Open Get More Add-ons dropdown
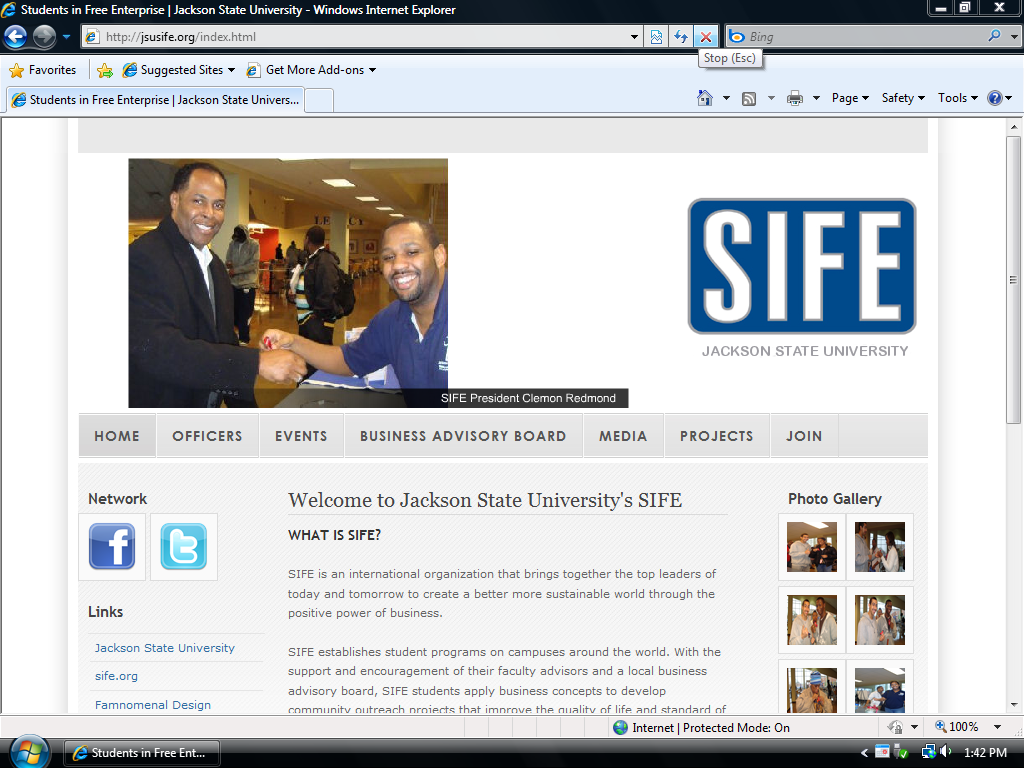Image resolution: width=1024 pixels, height=768 pixels. pos(311,70)
